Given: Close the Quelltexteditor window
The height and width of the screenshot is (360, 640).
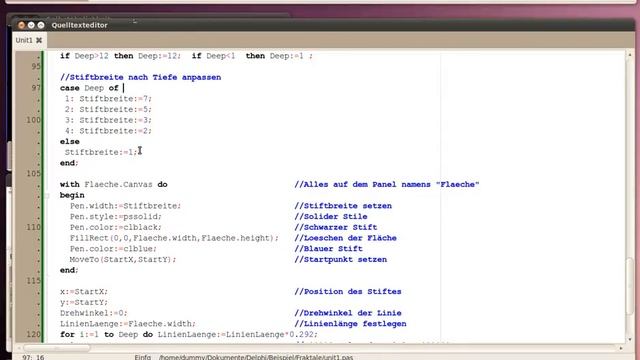Looking at the screenshot, I should pyautogui.click(x=21, y=25).
